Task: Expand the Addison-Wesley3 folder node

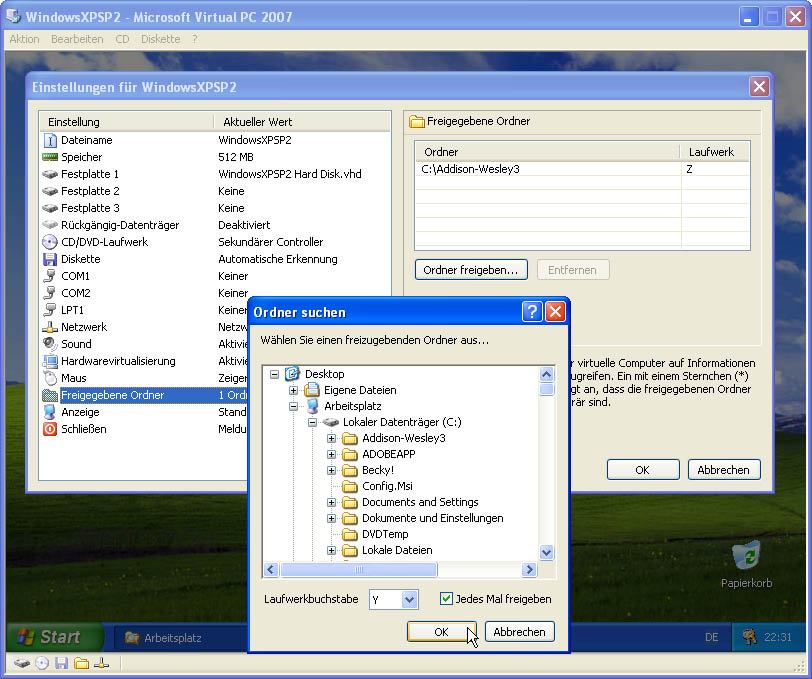Action: coord(331,438)
